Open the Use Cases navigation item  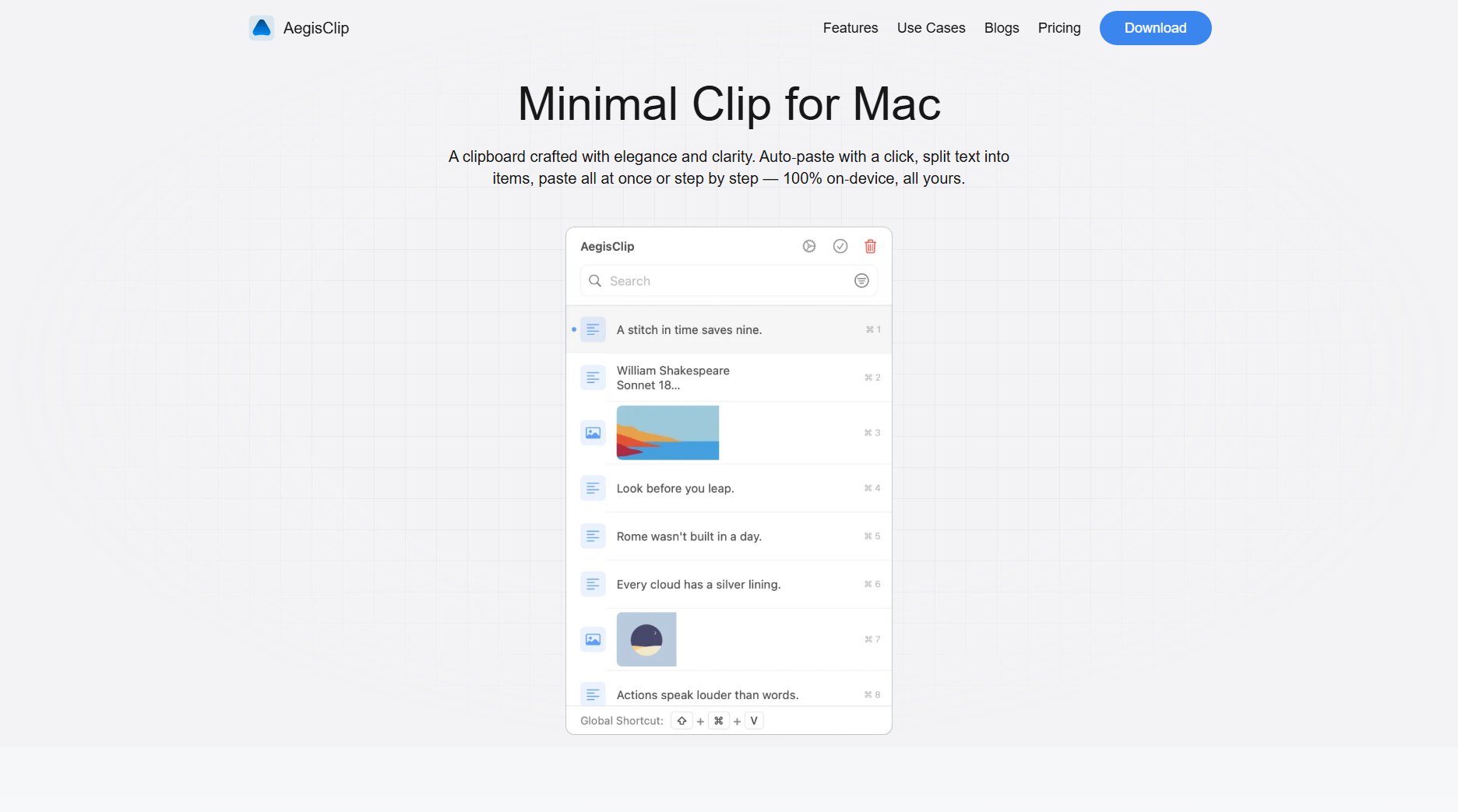pyautogui.click(x=931, y=27)
